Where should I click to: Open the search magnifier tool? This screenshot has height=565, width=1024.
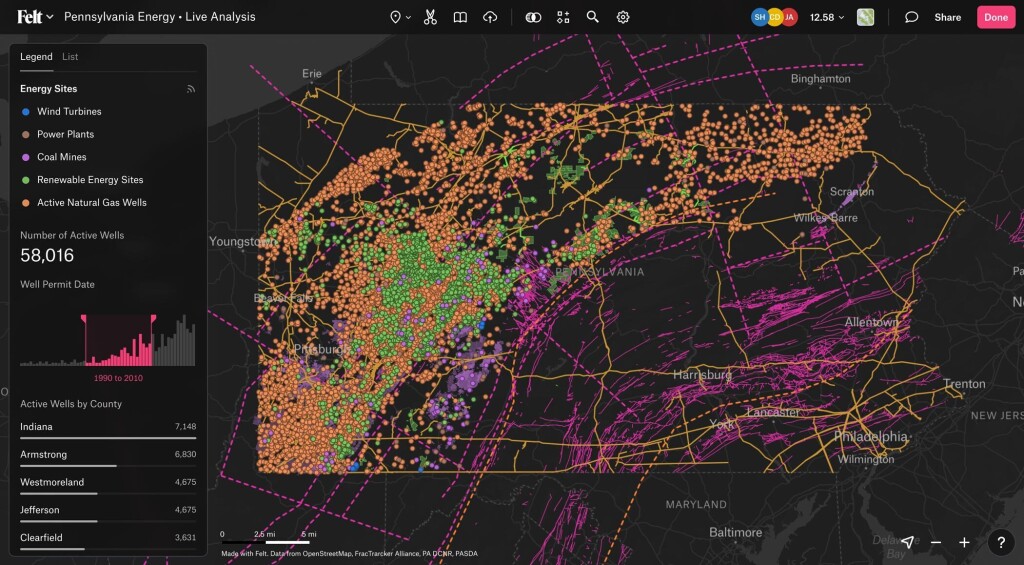[592, 17]
